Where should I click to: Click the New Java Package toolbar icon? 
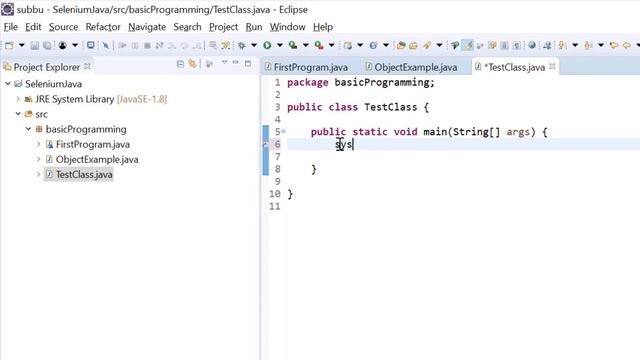click(x=347, y=45)
